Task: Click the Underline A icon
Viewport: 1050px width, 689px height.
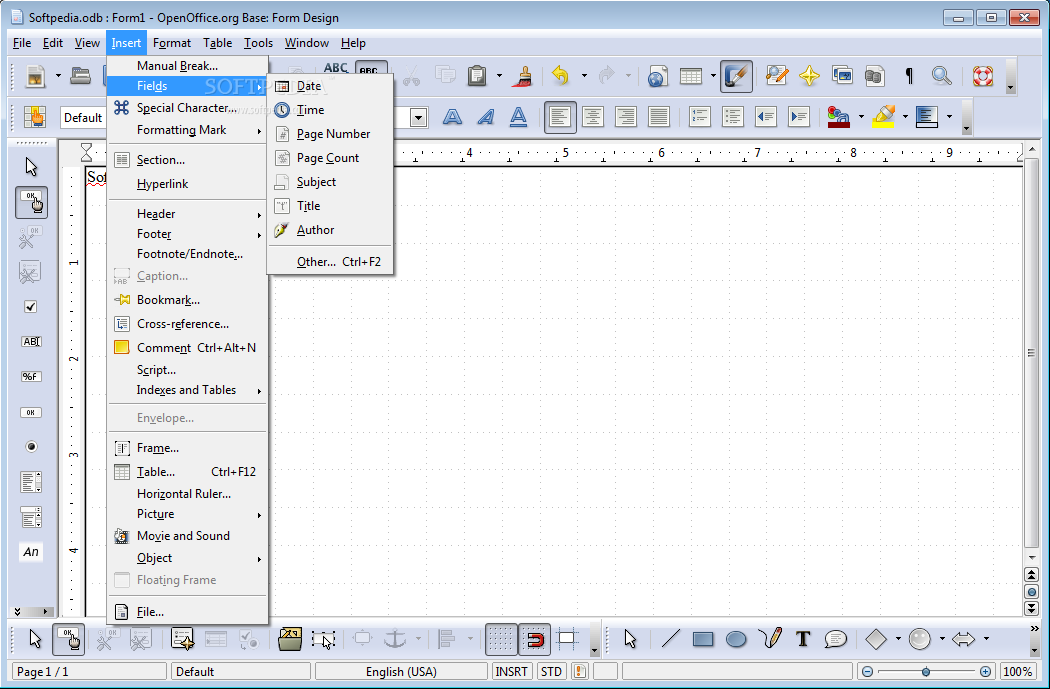Action: tap(518, 117)
